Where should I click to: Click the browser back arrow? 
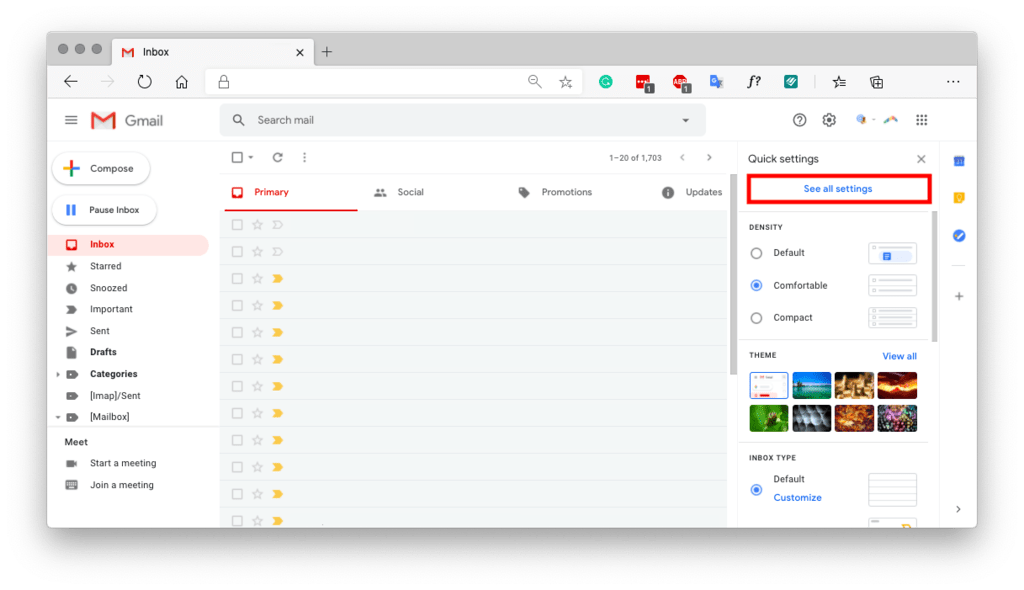tap(71, 82)
